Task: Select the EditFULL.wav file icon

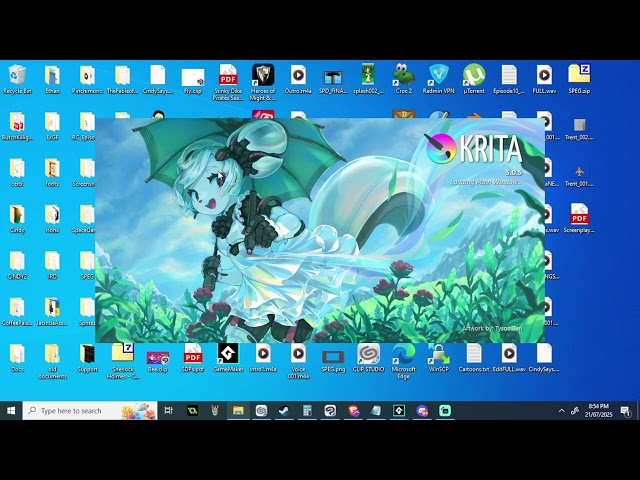Action: 509,358
